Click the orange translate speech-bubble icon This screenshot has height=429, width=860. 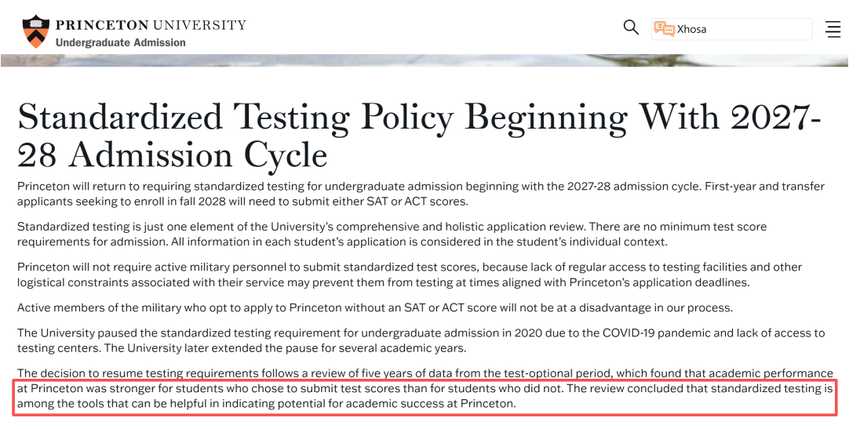[664, 29]
